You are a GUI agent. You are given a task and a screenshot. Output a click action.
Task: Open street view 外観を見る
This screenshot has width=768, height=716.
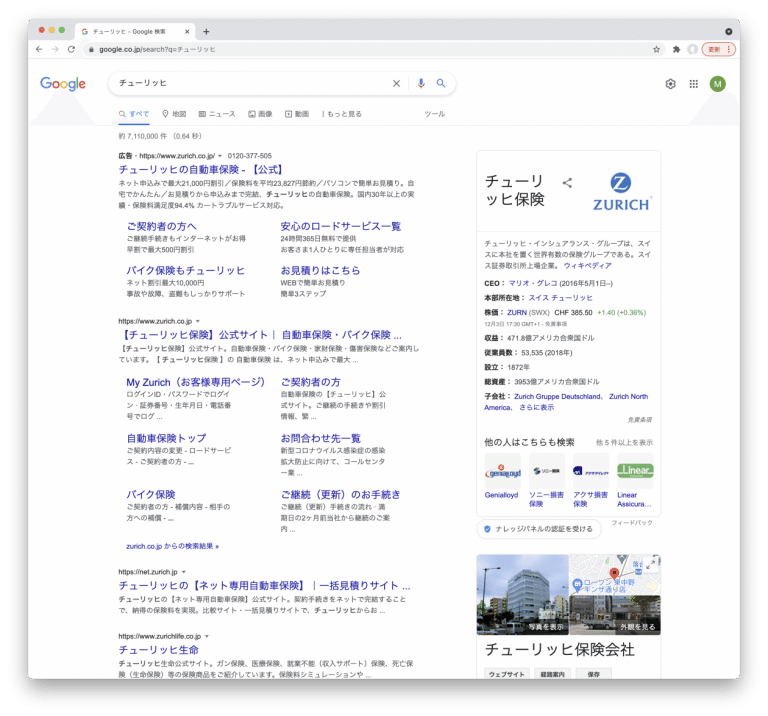point(615,615)
